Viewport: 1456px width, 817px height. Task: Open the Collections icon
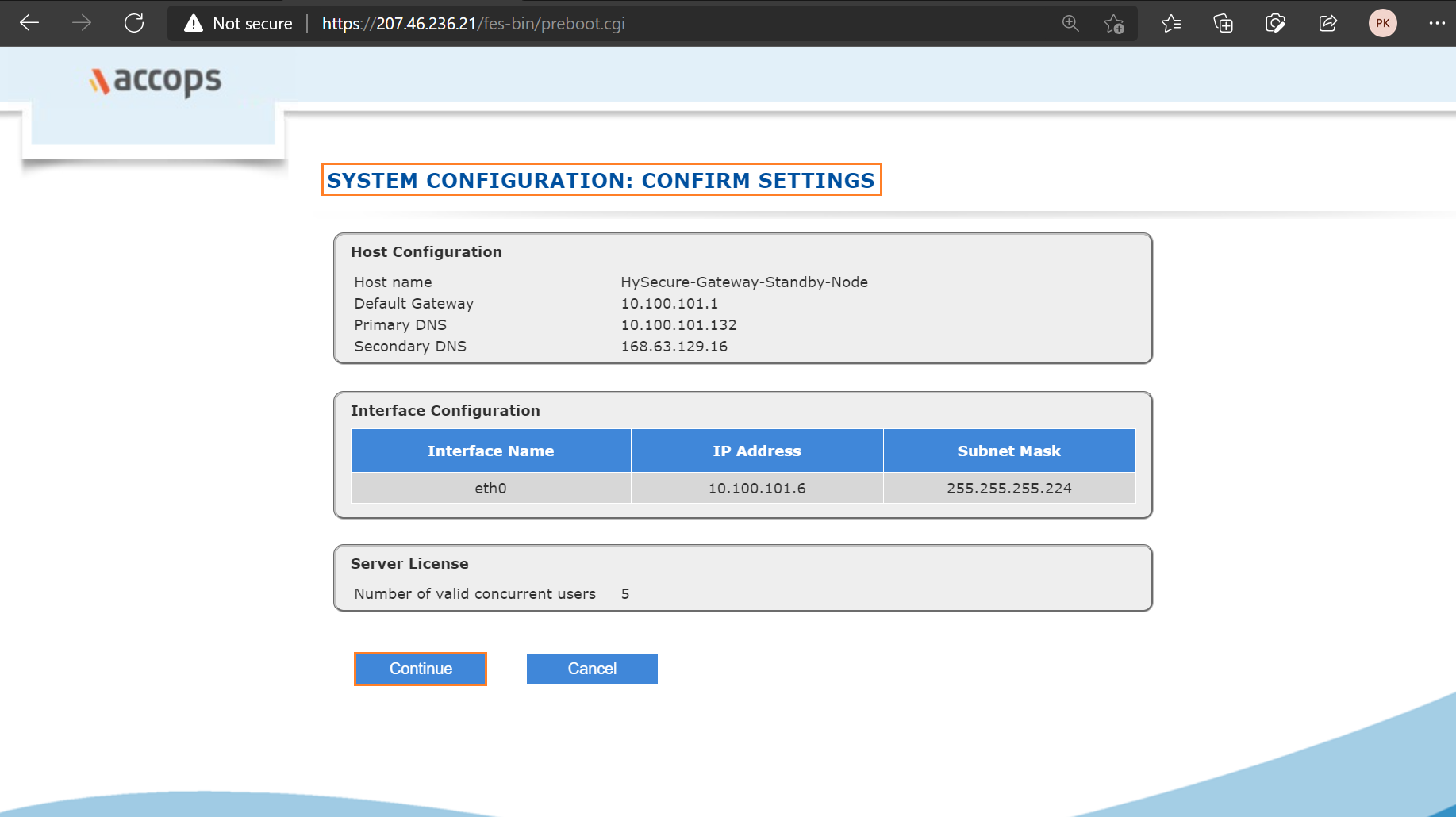point(1224,24)
